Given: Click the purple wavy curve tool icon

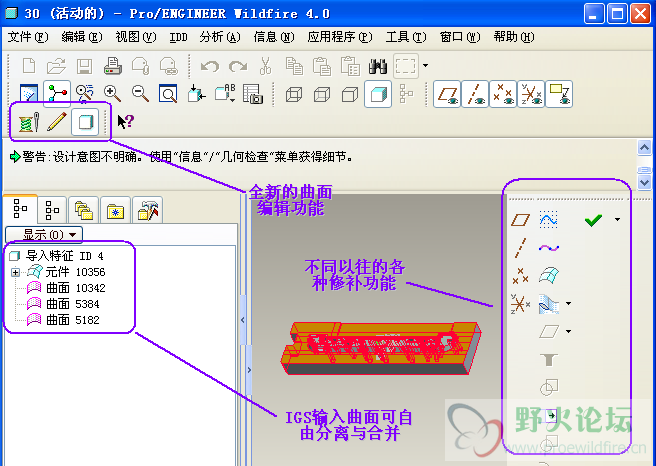Looking at the screenshot, I should point(548,248).
